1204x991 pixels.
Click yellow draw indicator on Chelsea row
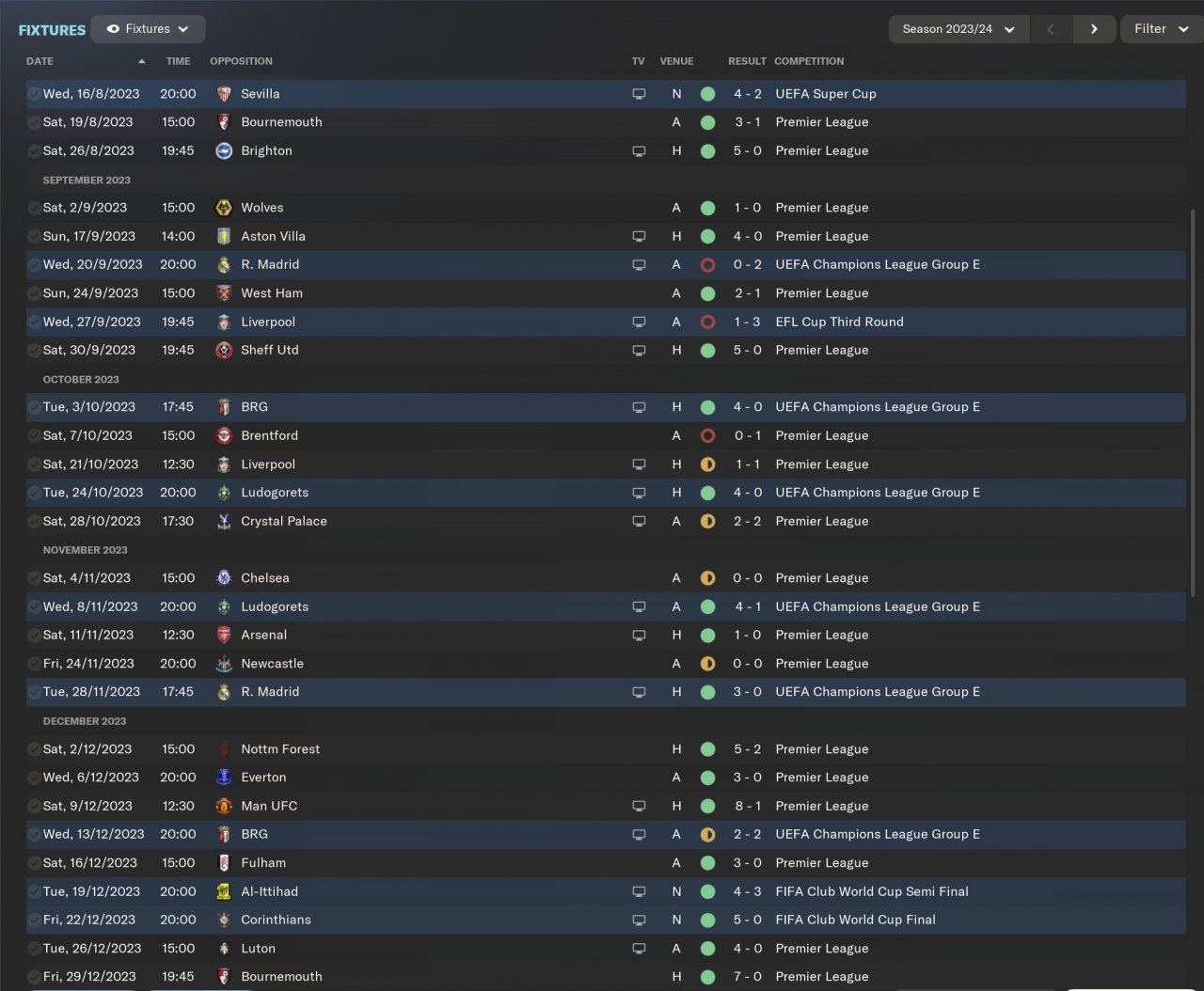[x=708, y=578]
